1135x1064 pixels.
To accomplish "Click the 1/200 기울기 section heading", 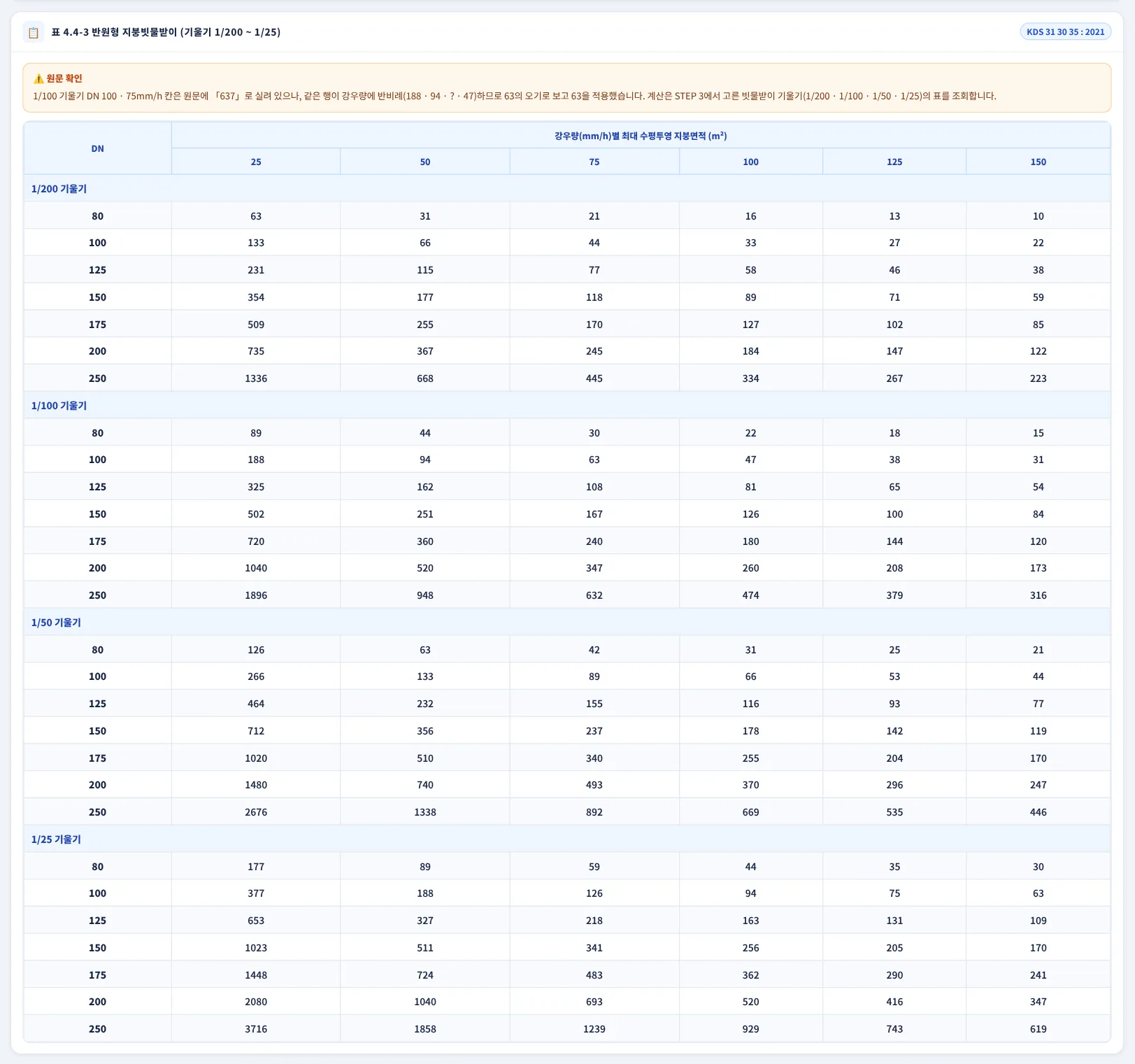I will click(59, 189).
